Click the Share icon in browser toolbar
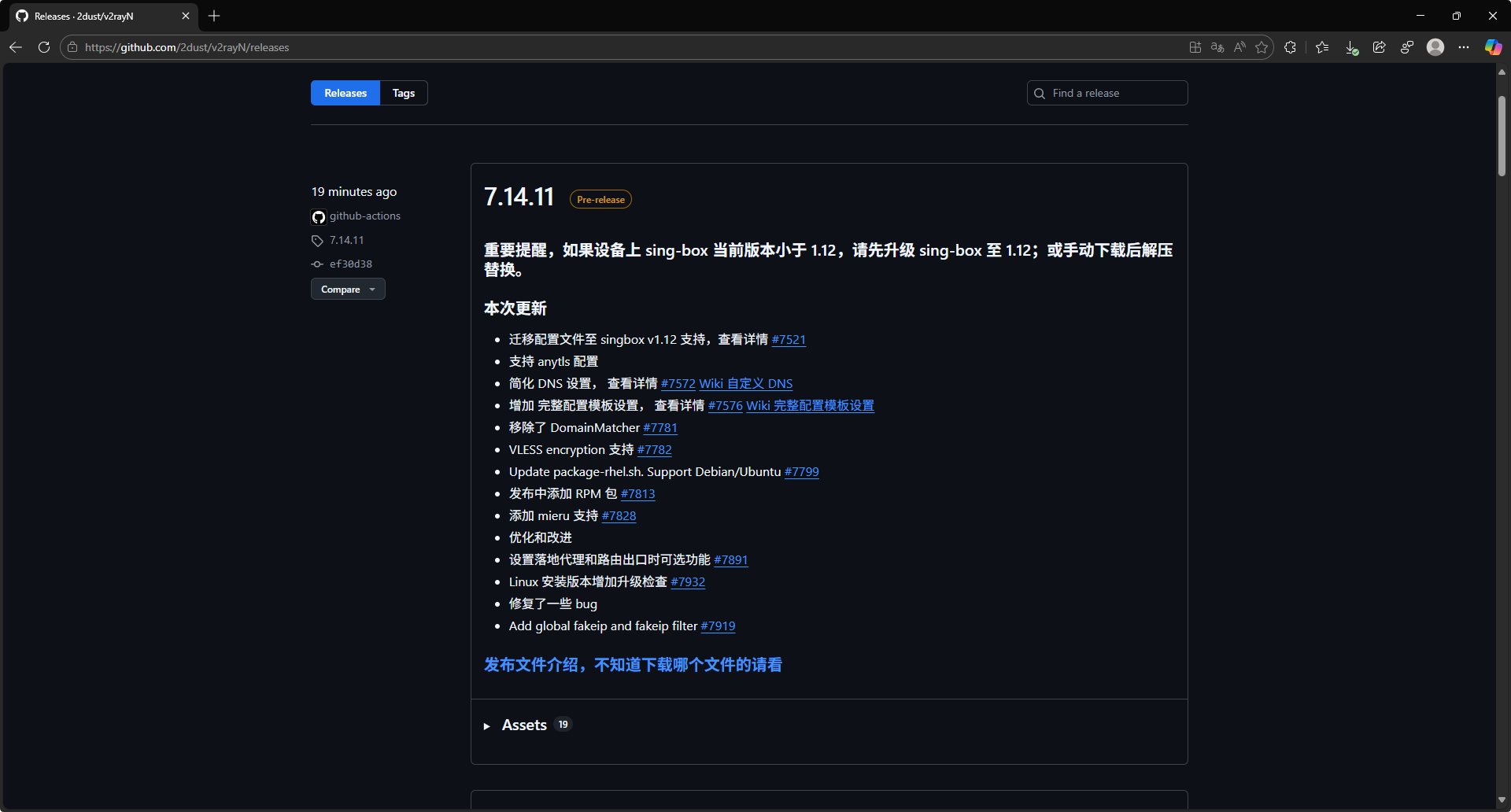The width and height of the screenshot is (1511, 812). 1379,47
